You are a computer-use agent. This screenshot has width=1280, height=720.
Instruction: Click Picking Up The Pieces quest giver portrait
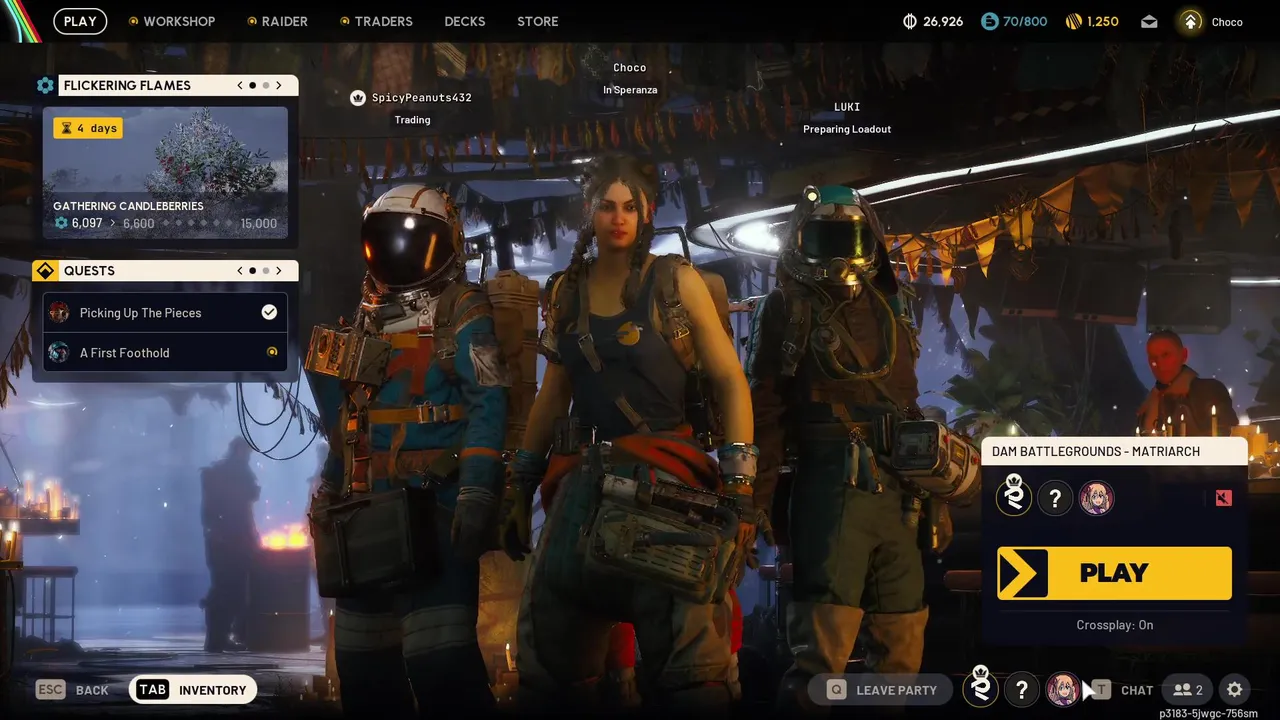point(60,313)
